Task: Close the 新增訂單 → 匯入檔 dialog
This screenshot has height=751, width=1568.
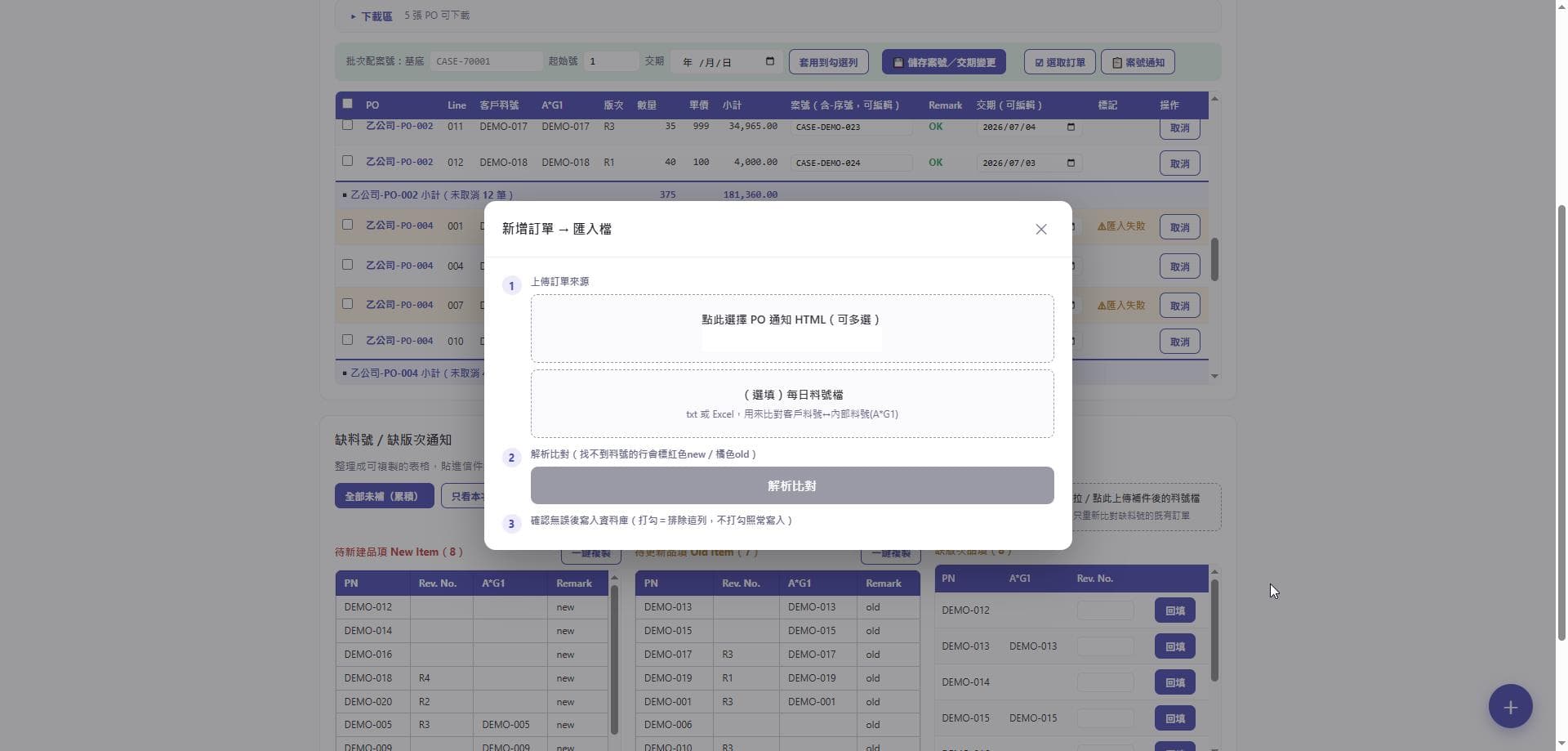Action: coord(1040,230)
